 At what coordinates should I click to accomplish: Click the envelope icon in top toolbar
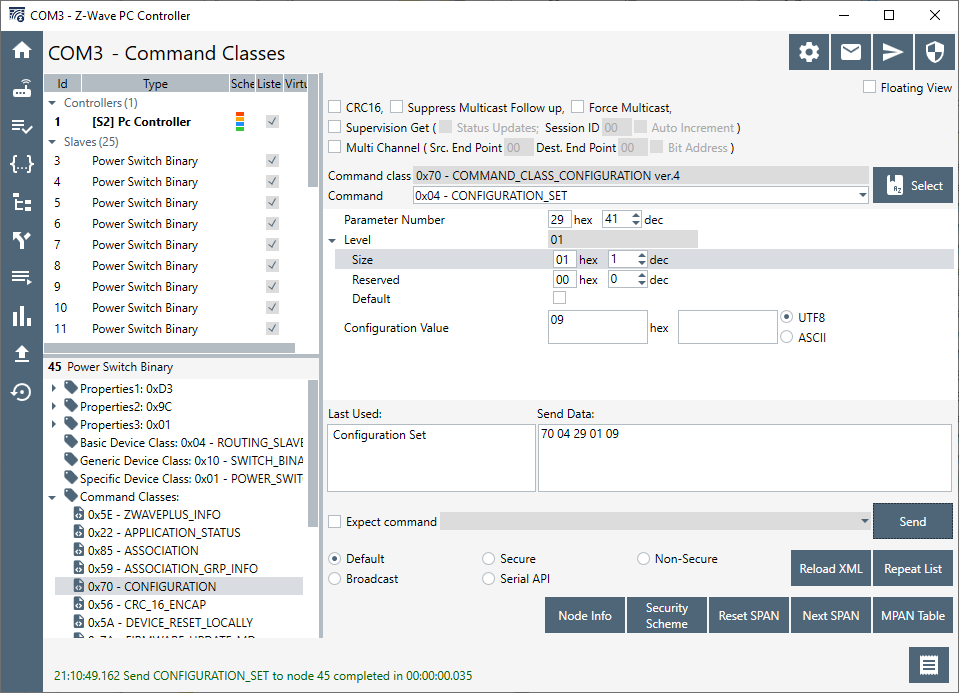(x=851, y=53)
